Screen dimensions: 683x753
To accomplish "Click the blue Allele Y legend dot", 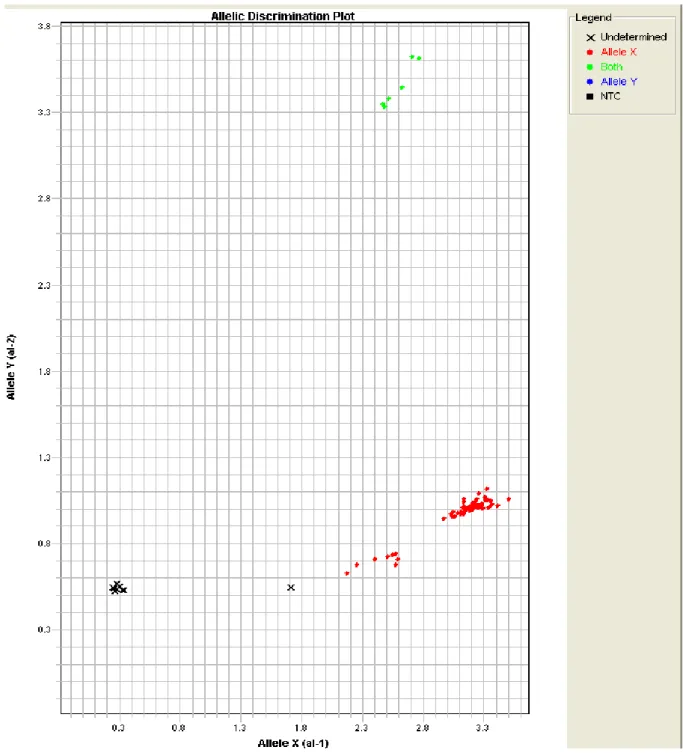I will 590,82.
